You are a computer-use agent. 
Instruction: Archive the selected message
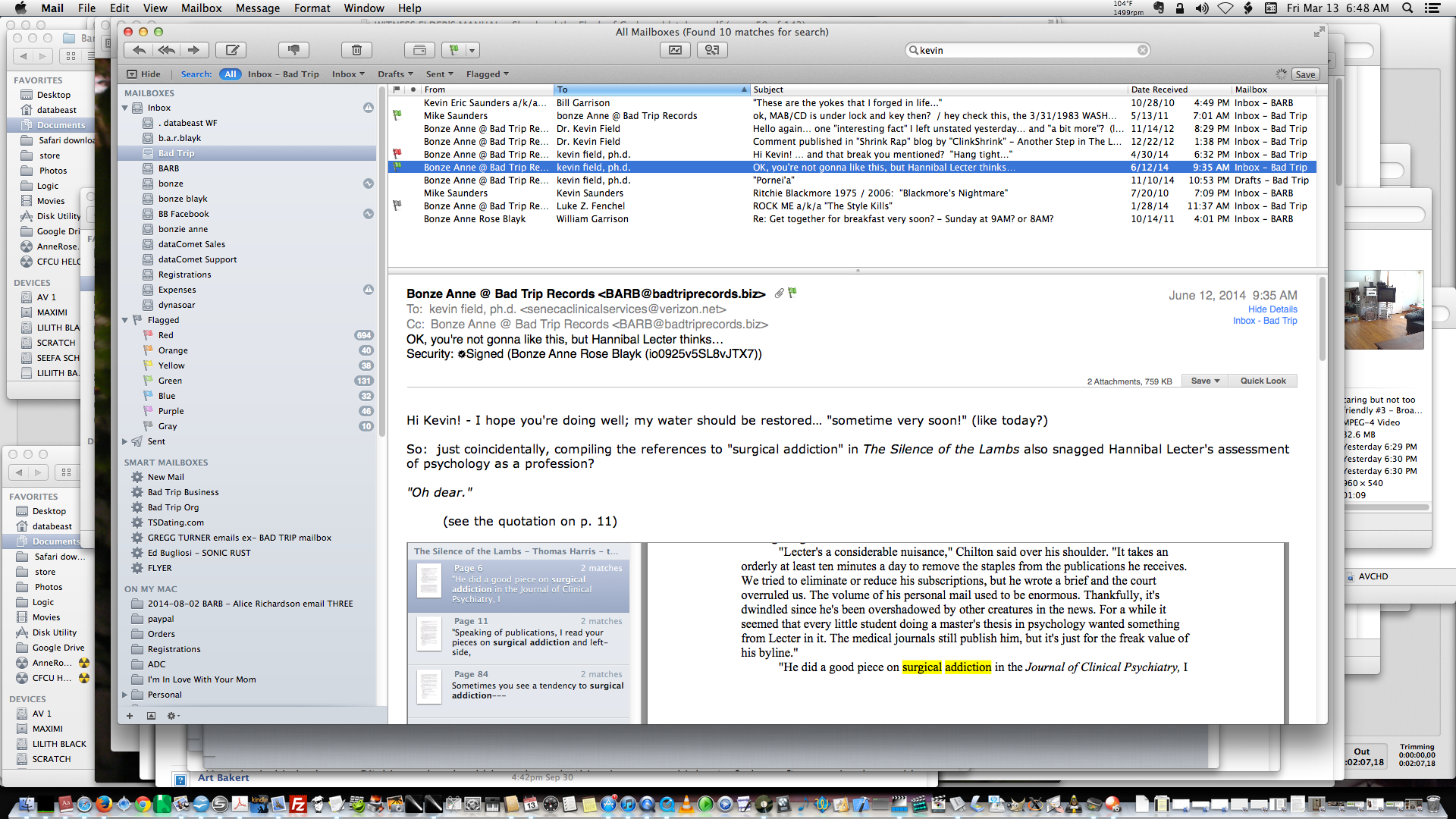click(x=419, y=50)
